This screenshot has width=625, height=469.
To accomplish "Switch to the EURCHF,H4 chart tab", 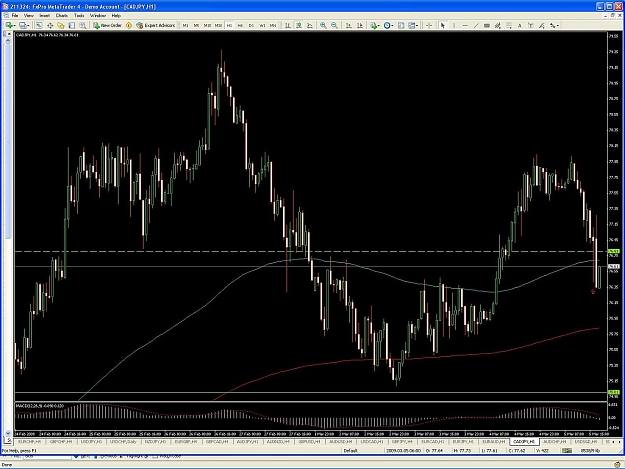I will coord(29,442).
